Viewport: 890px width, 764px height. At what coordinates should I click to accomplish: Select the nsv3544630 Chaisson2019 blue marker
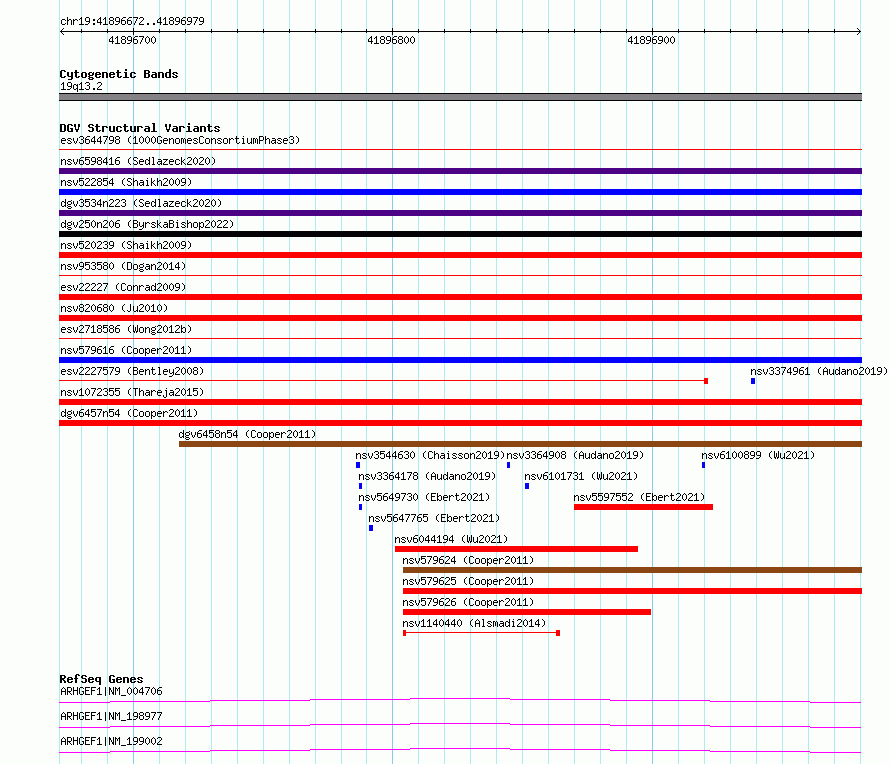358,465
